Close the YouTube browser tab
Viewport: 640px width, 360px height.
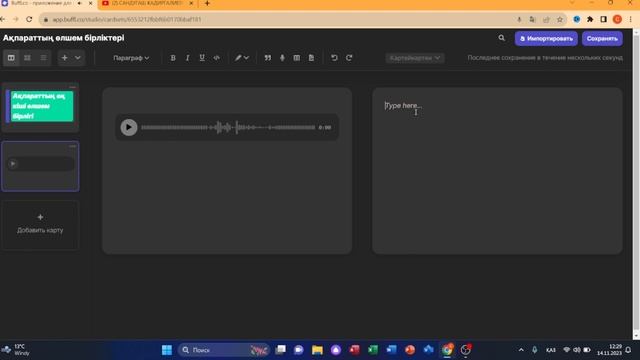[191, 3]
